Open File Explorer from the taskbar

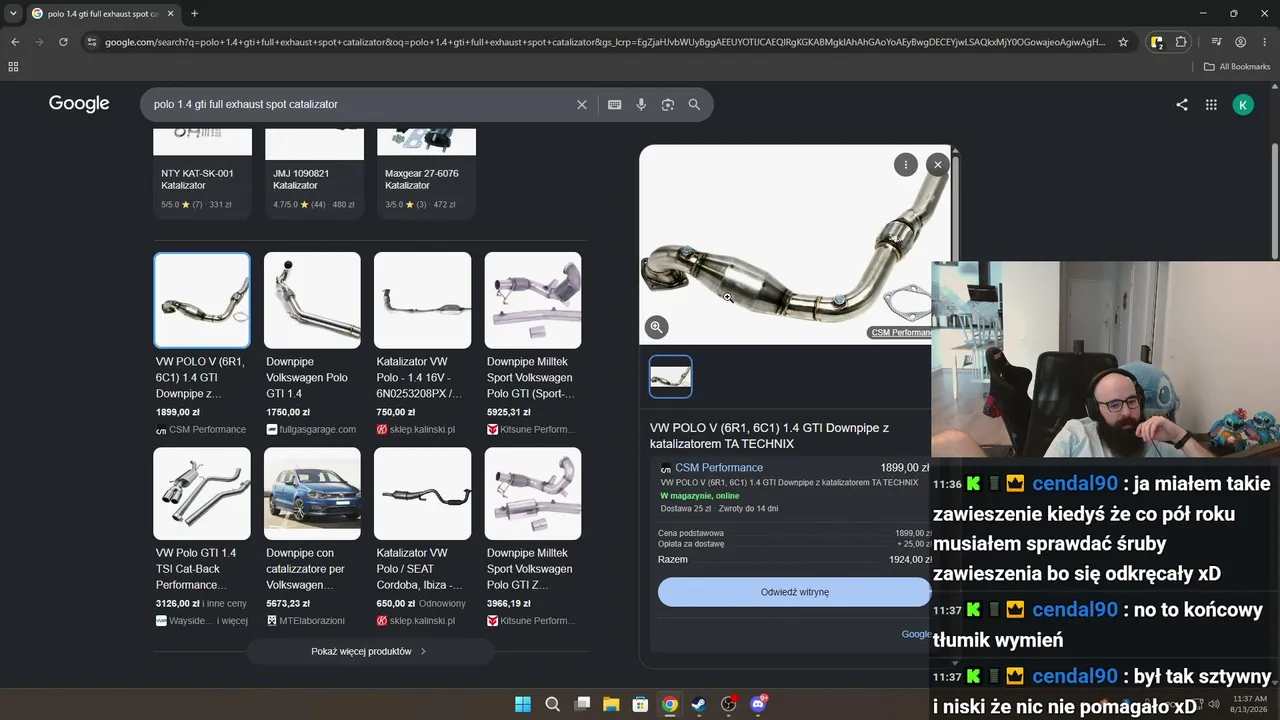[611, 704]
